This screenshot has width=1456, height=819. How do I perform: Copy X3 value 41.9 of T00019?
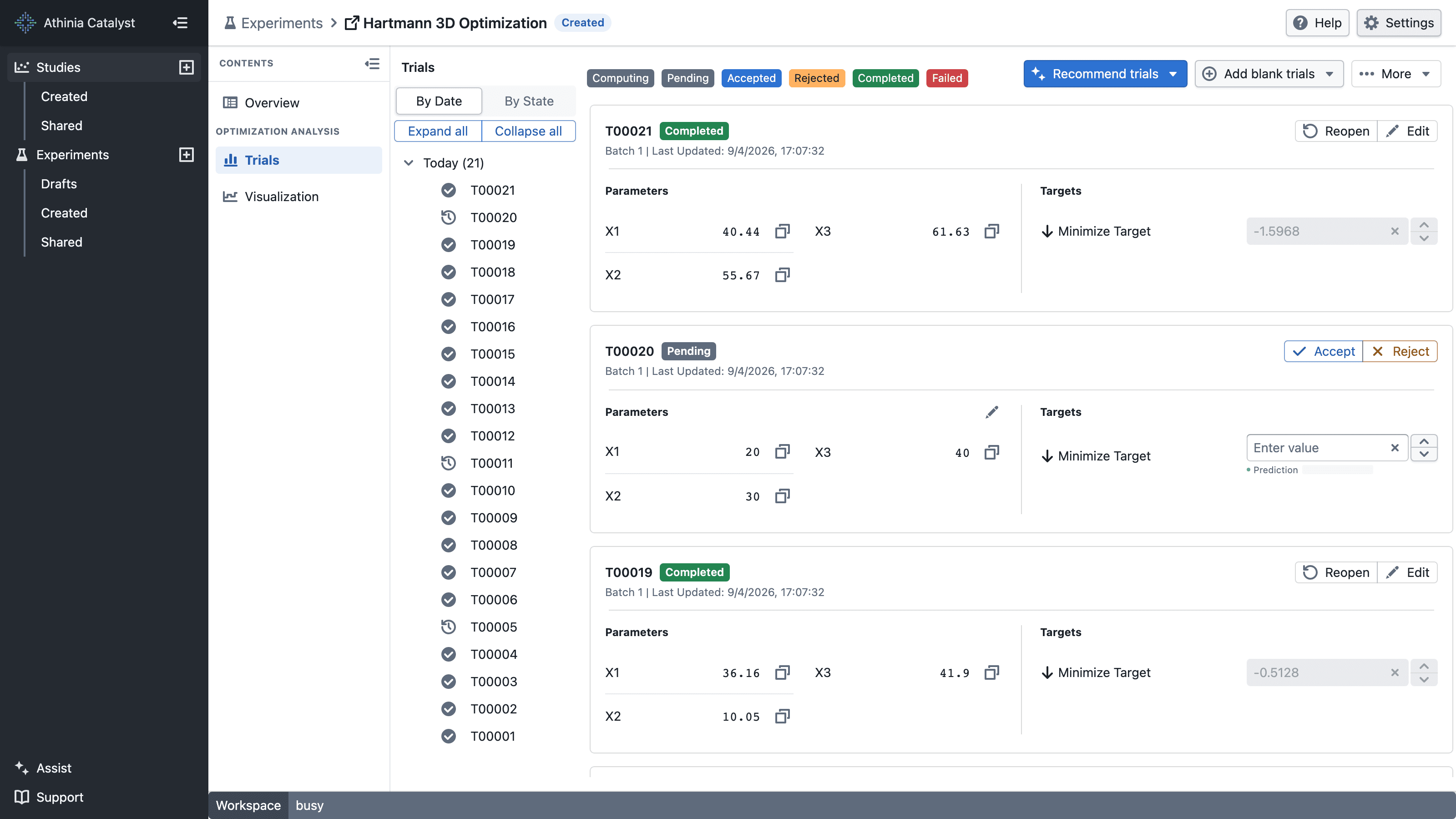point(992,672)
